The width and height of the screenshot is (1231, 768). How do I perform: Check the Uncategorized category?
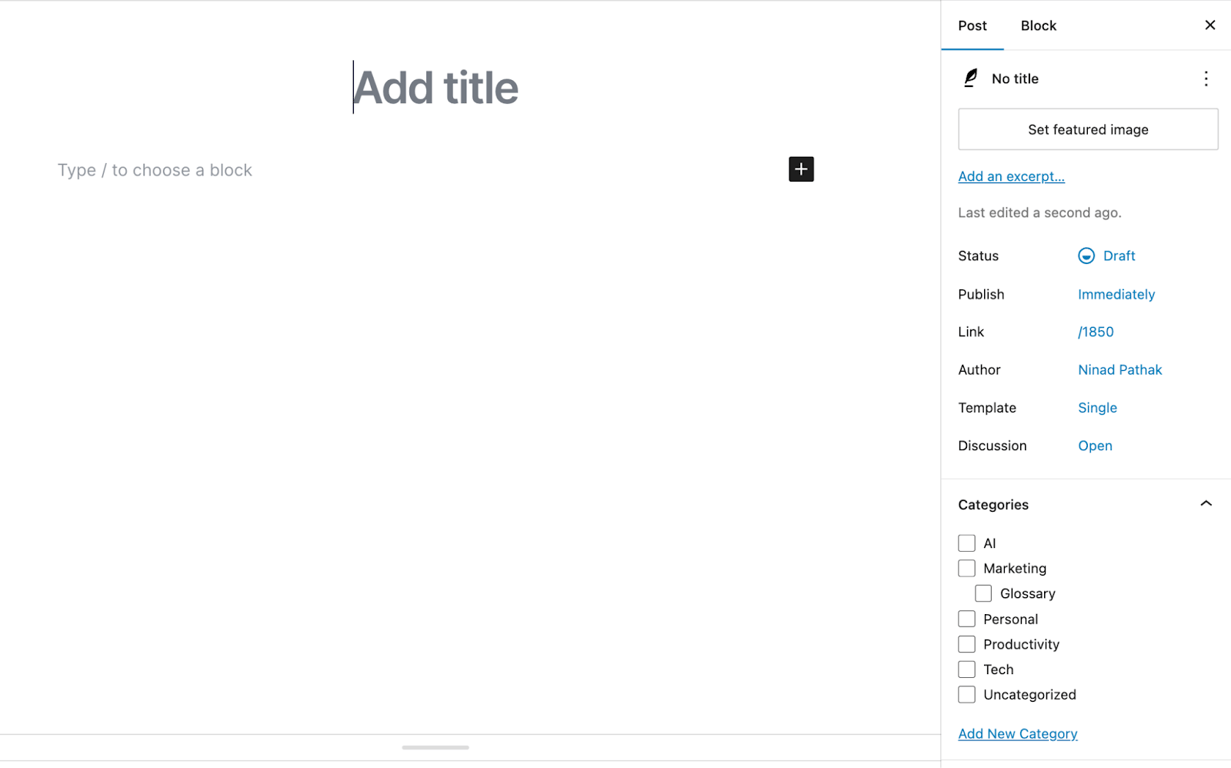[966, 694]
